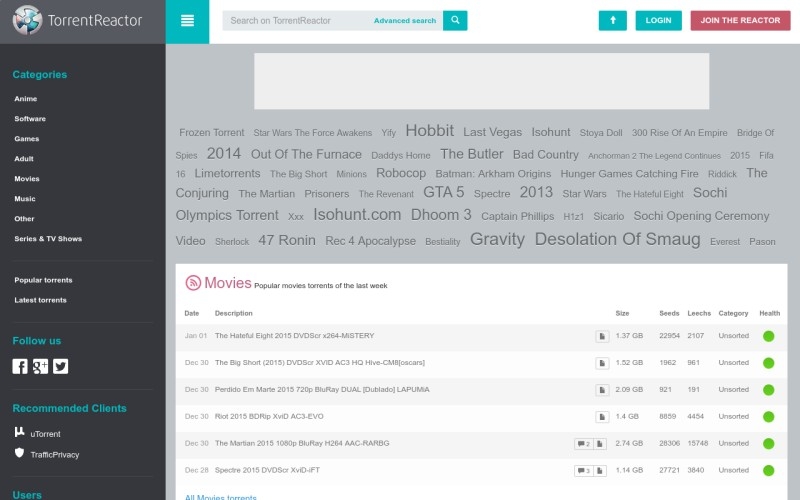The width and height of the screenshot is (800, 500).
Task: Open the Adult category
Action: [x=24, y=159]
